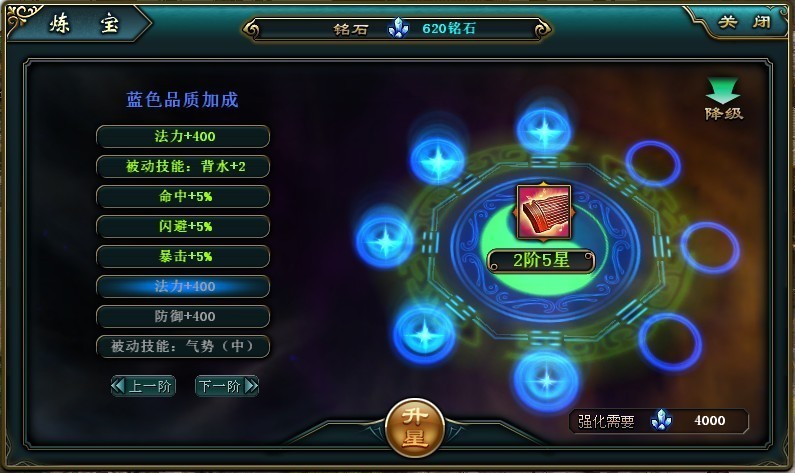Select the lit star orb at far left
795x473 pixels.
(x=384, y=240)
